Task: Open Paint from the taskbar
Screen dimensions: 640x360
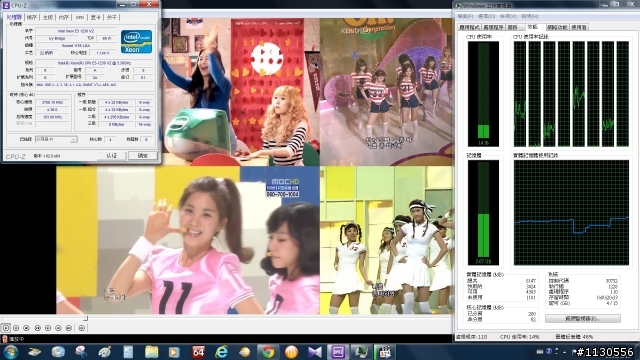Action: pos(105,352)
